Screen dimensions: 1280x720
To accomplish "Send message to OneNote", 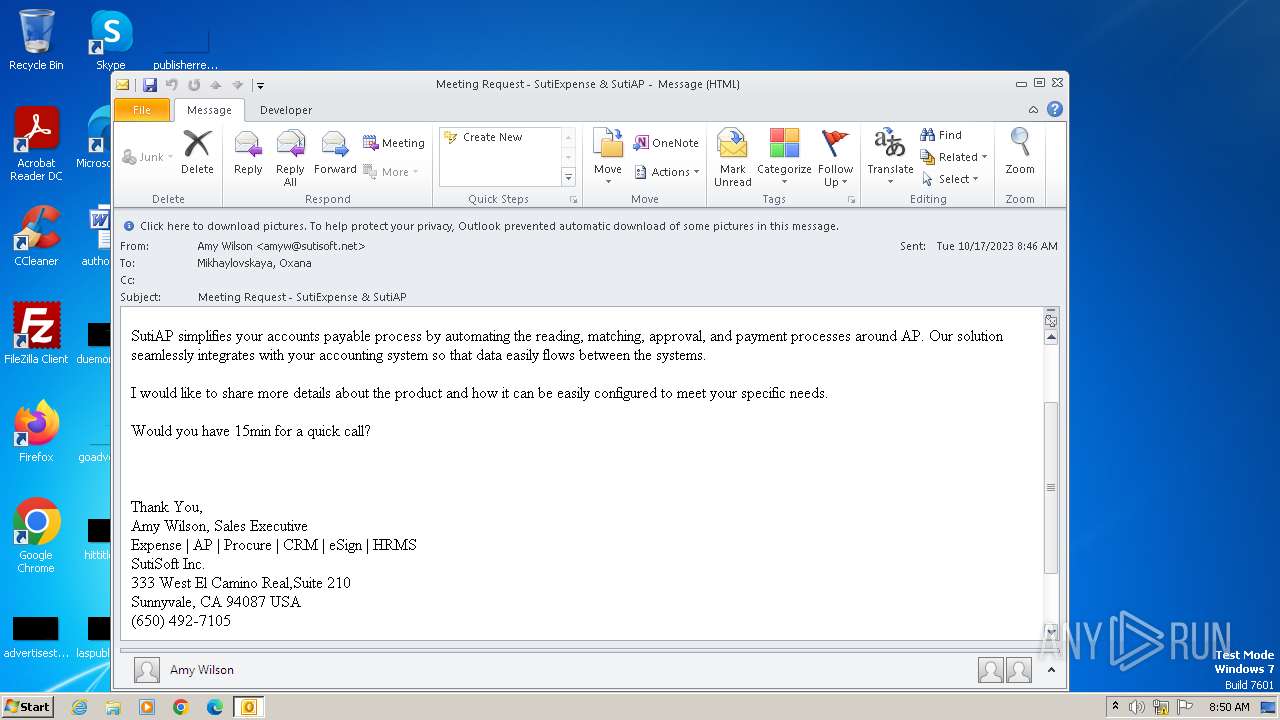I will pos(666,143).
